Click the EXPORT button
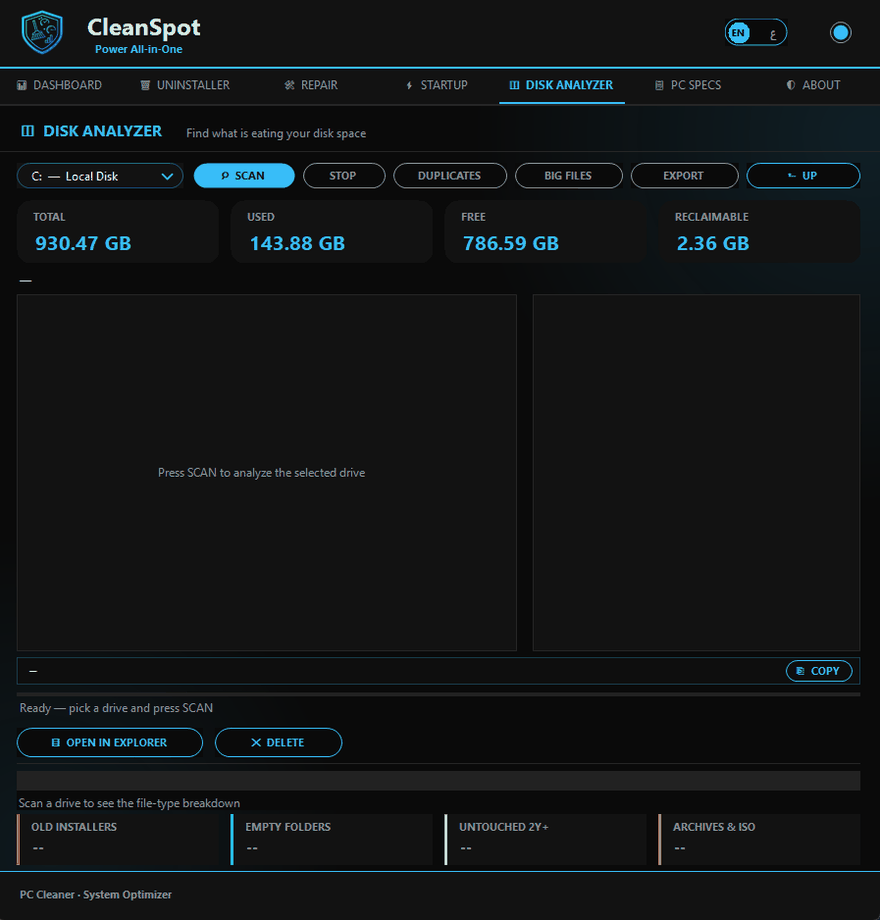The width and height of the screenshot is (880, 920). (x=684, y=175)
